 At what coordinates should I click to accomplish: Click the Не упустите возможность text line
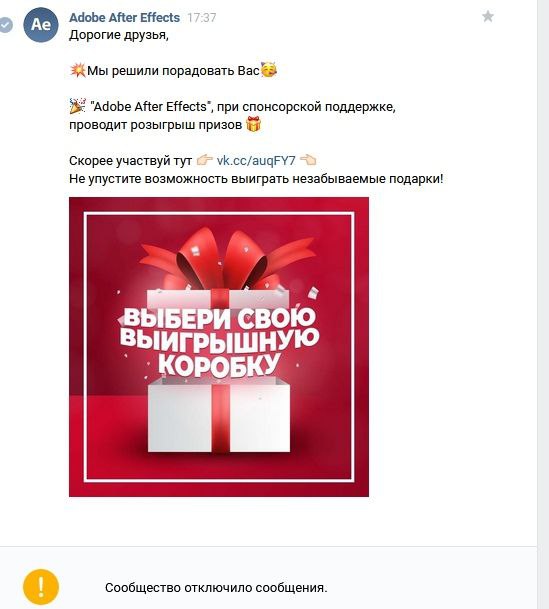pyautogui.click(x=256, y=179)
